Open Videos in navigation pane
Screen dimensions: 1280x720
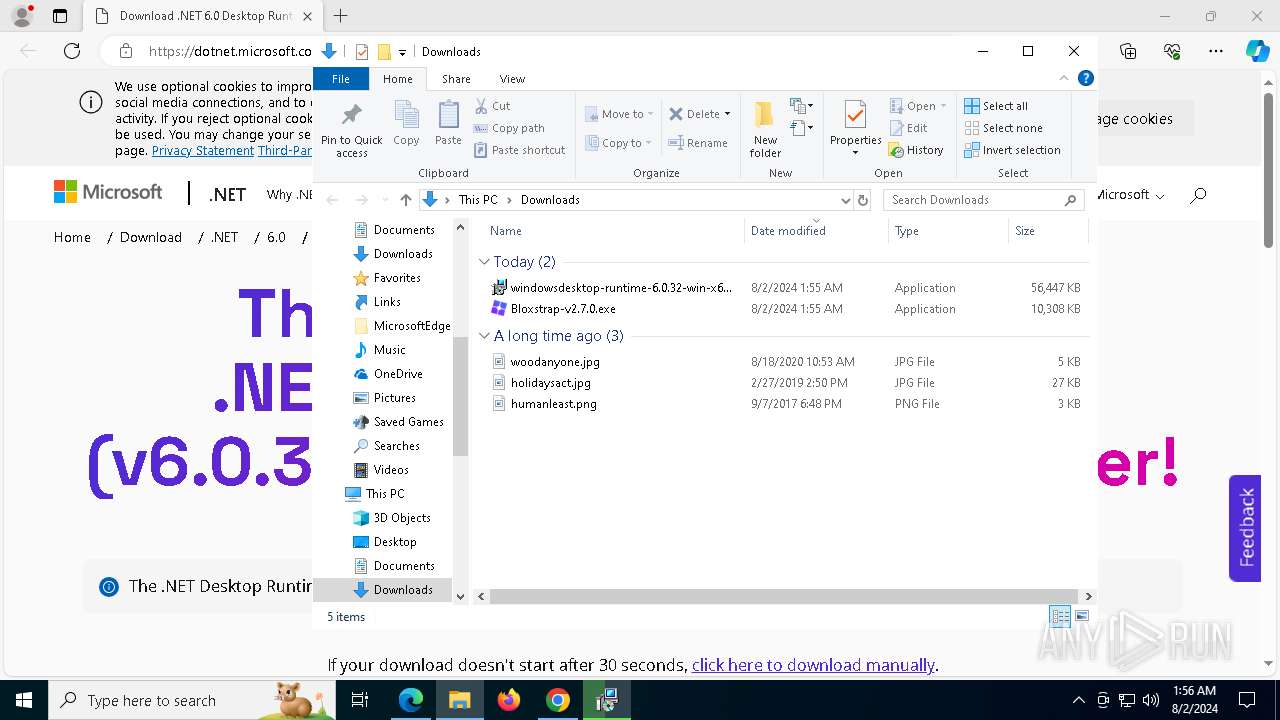[390, 470]
